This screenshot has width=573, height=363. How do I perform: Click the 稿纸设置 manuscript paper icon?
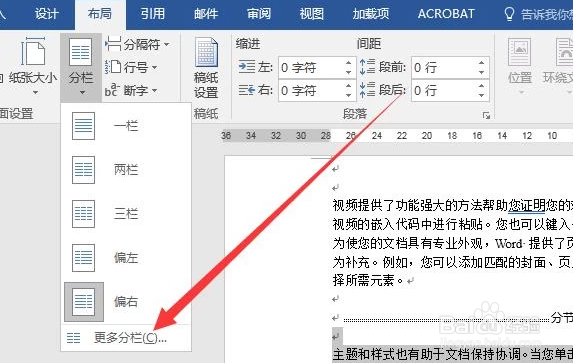206,53
